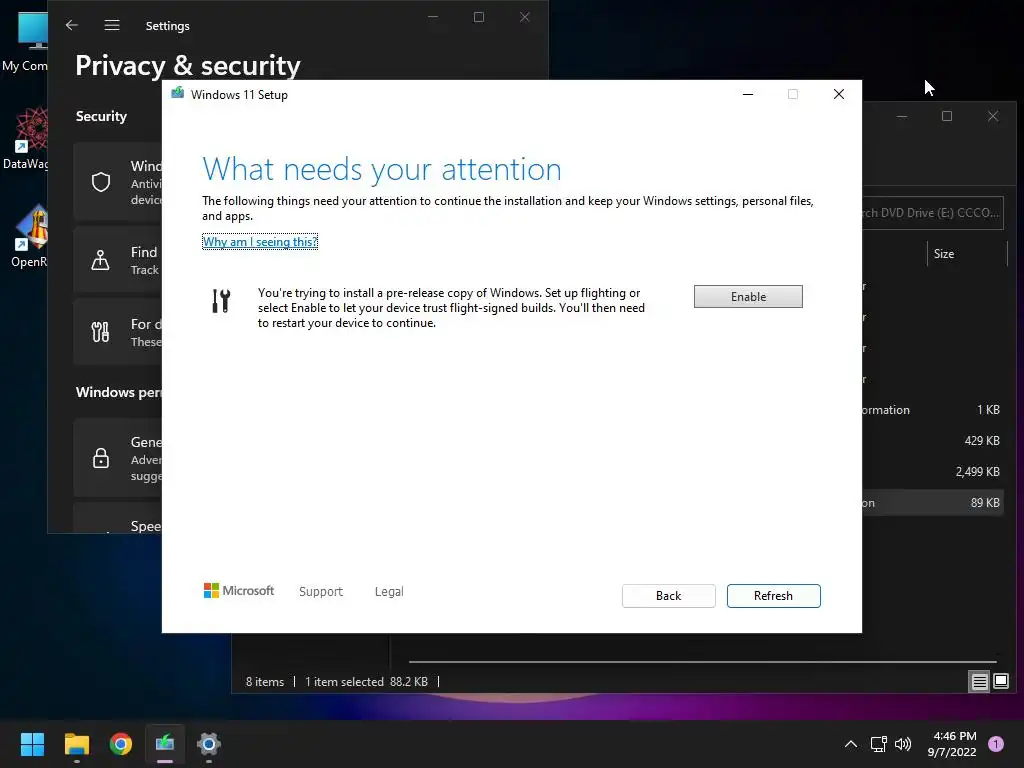Select the 2,499 KB file row
Image resolution: width=1024 pixels, height=768 pixels.
(933, 472)
